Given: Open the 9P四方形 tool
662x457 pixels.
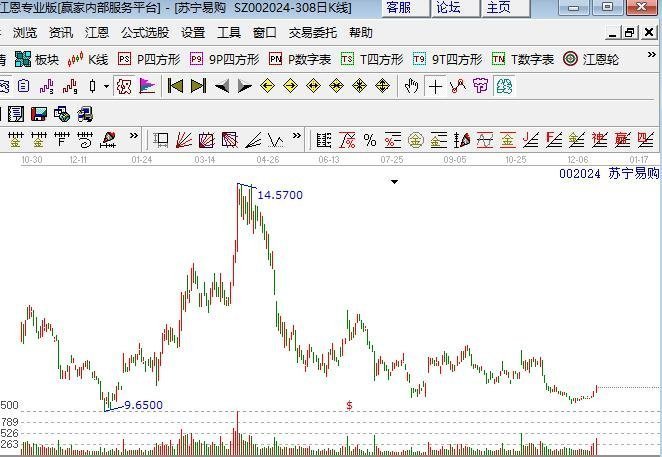Looking at the screenshot, I should [x=224, y=60].
